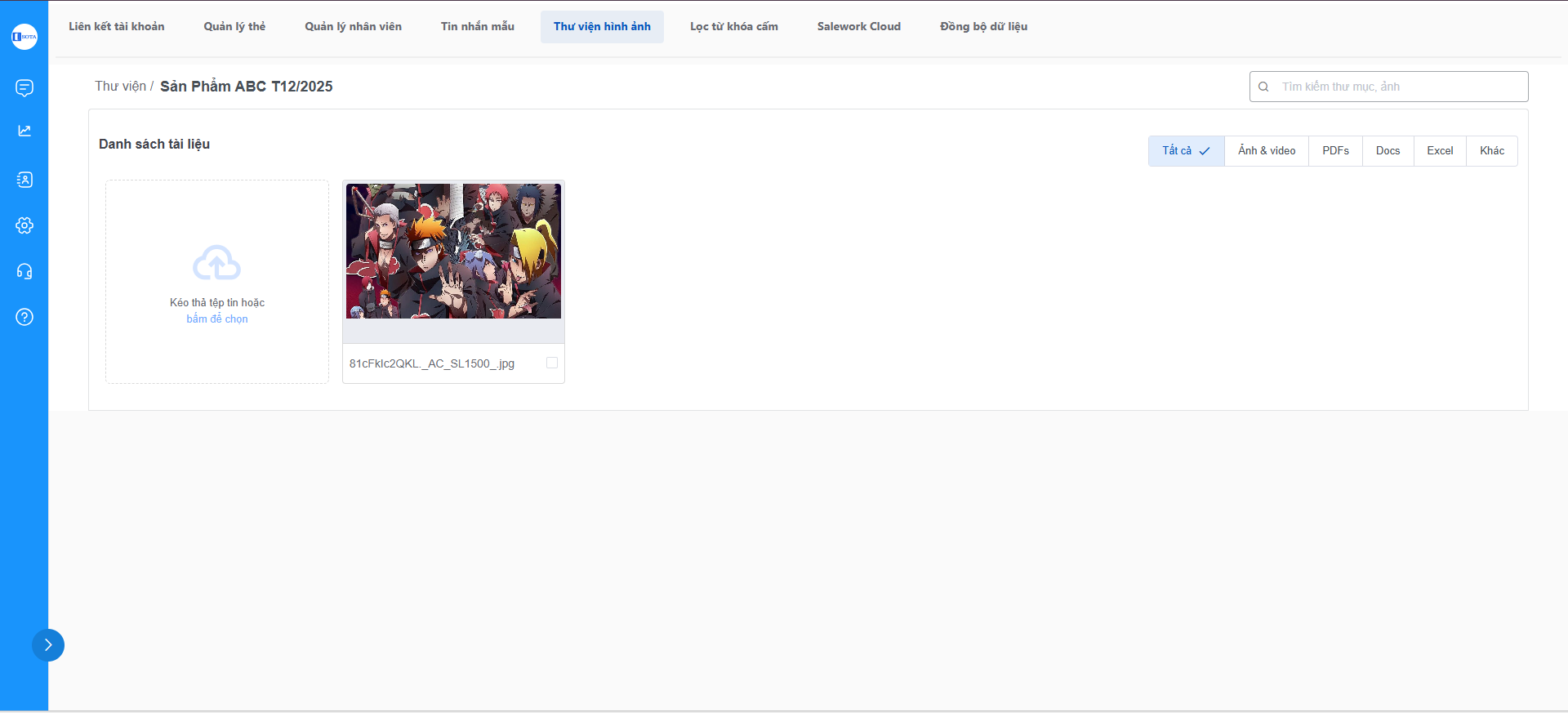The width and height of the screenshot is (1568, 713).
Task: Go back to "Thư viện" breadcrumb
Action: (x=120, y=87)
